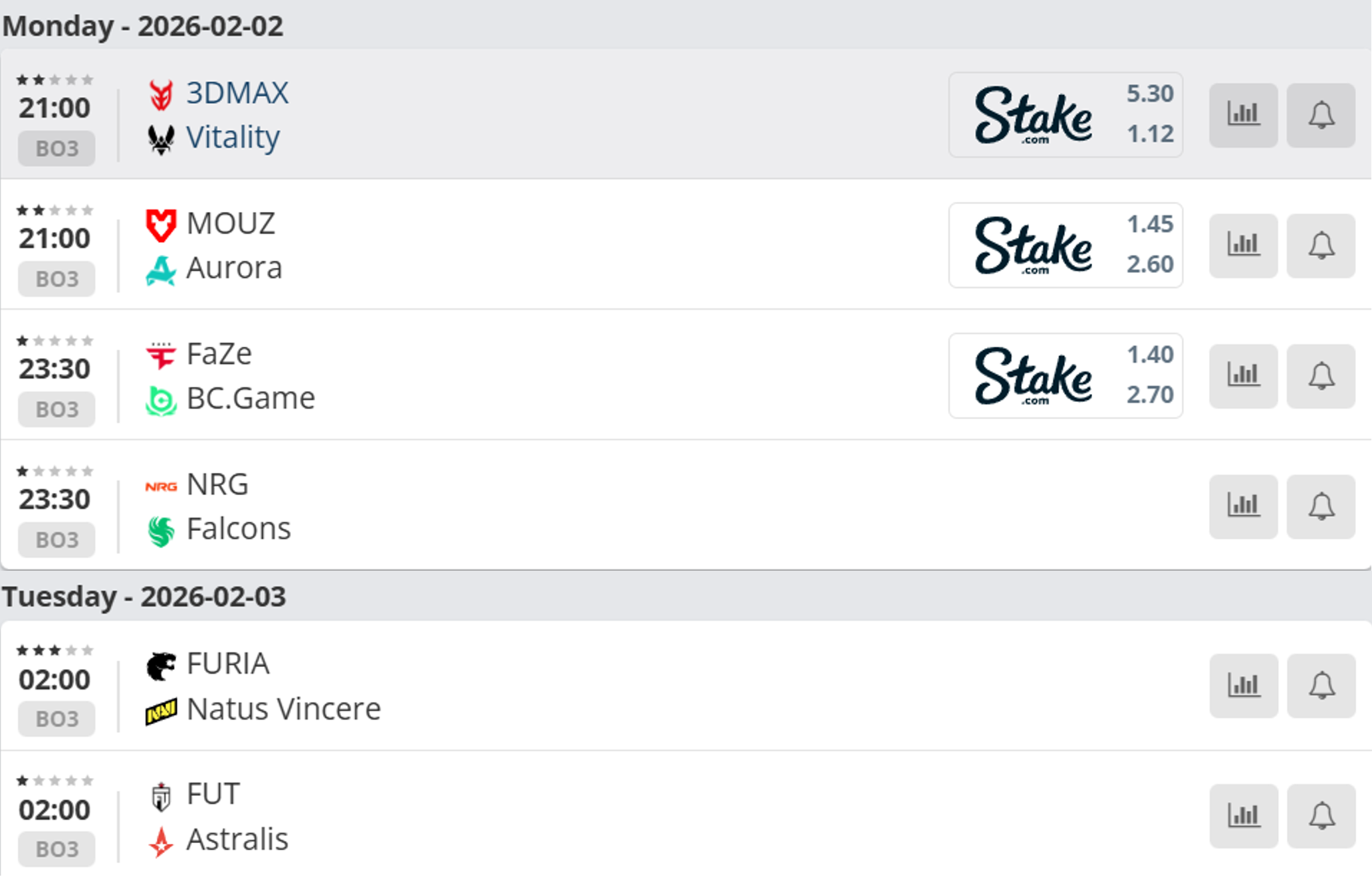
Task: Click the Natus Vincere team name
Action: point(283,709)
